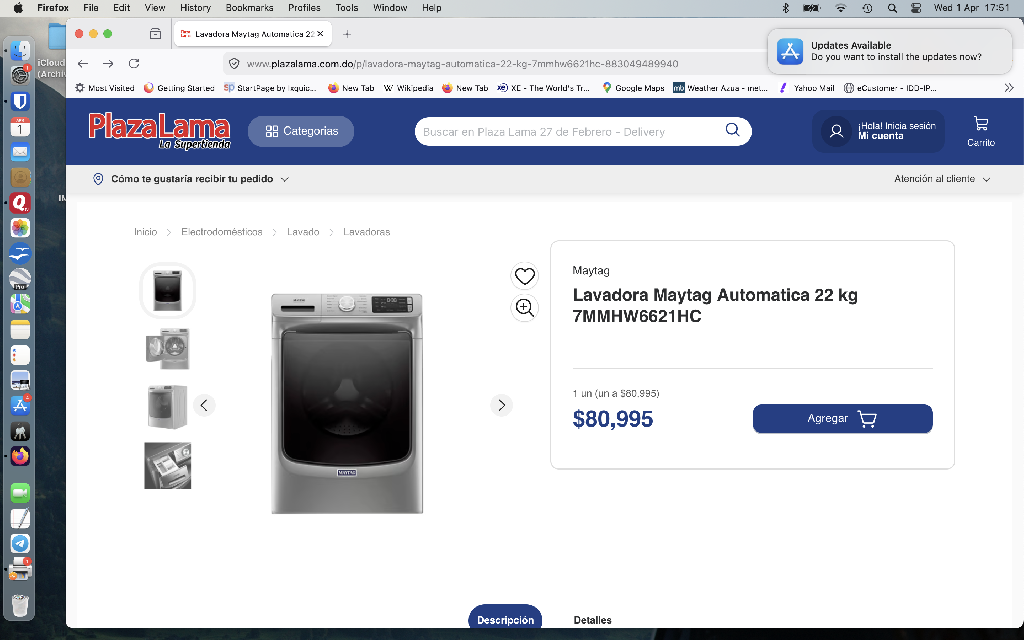Open Finder from the dock
The height and width of the screenshot is (640, 1024).
(x=20, y=51)
